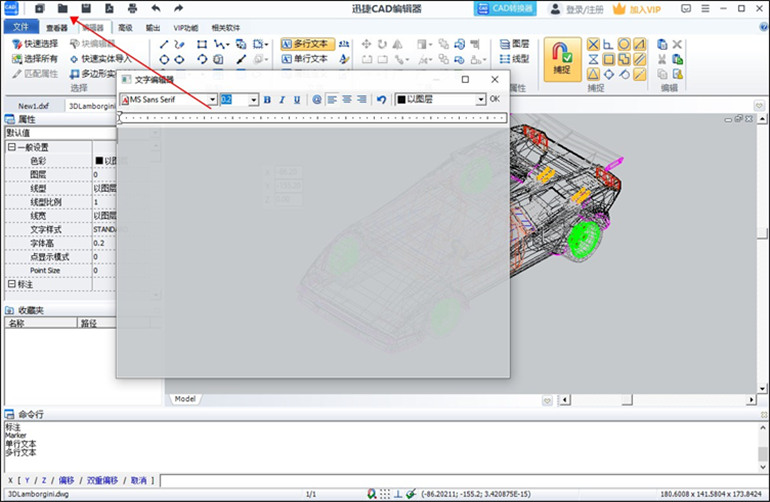Insert symbol with the @ icon
Viewport: 770px width, 502px height.
coord(317,100)
